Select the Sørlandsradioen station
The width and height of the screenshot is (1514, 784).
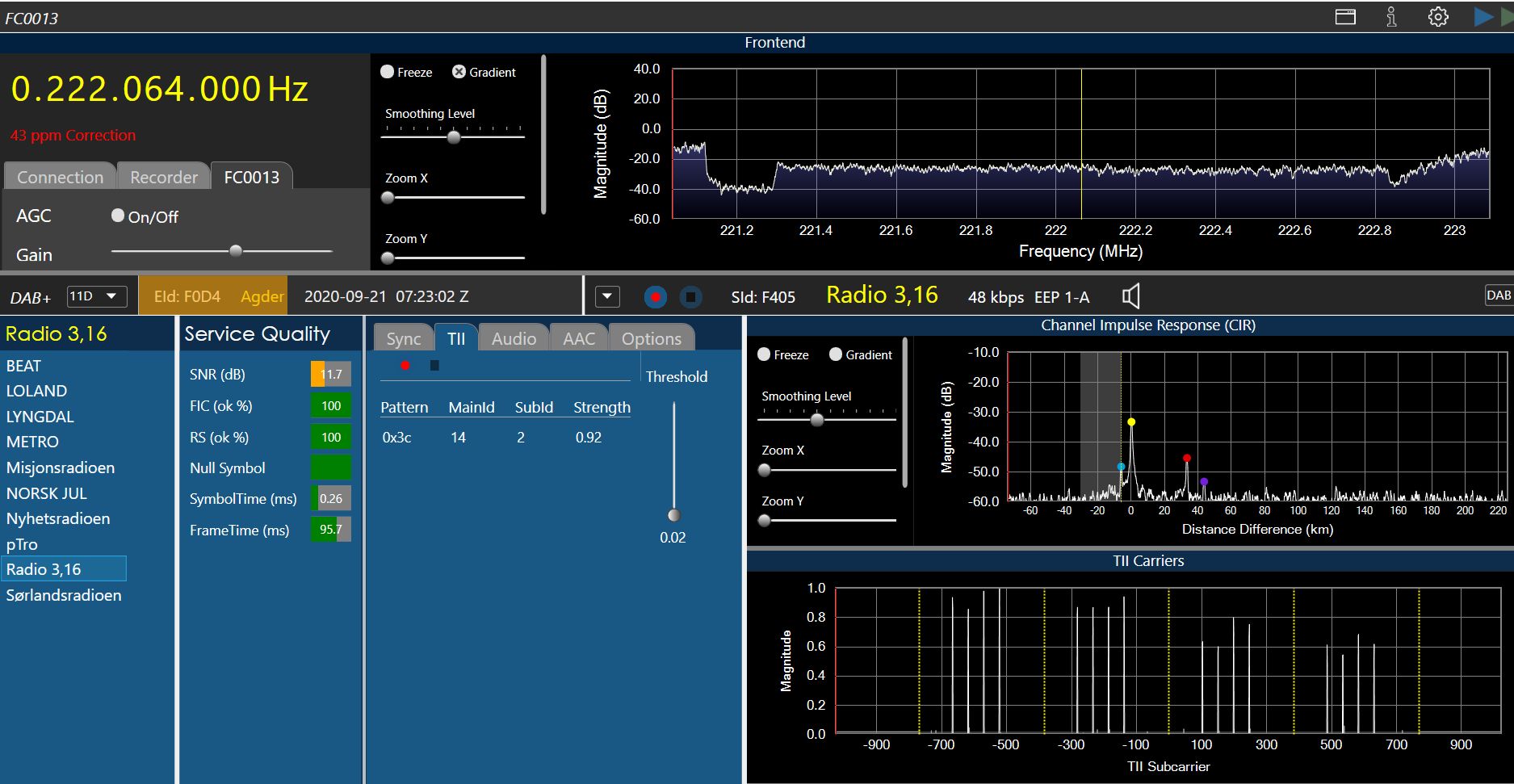click(64, 595)
